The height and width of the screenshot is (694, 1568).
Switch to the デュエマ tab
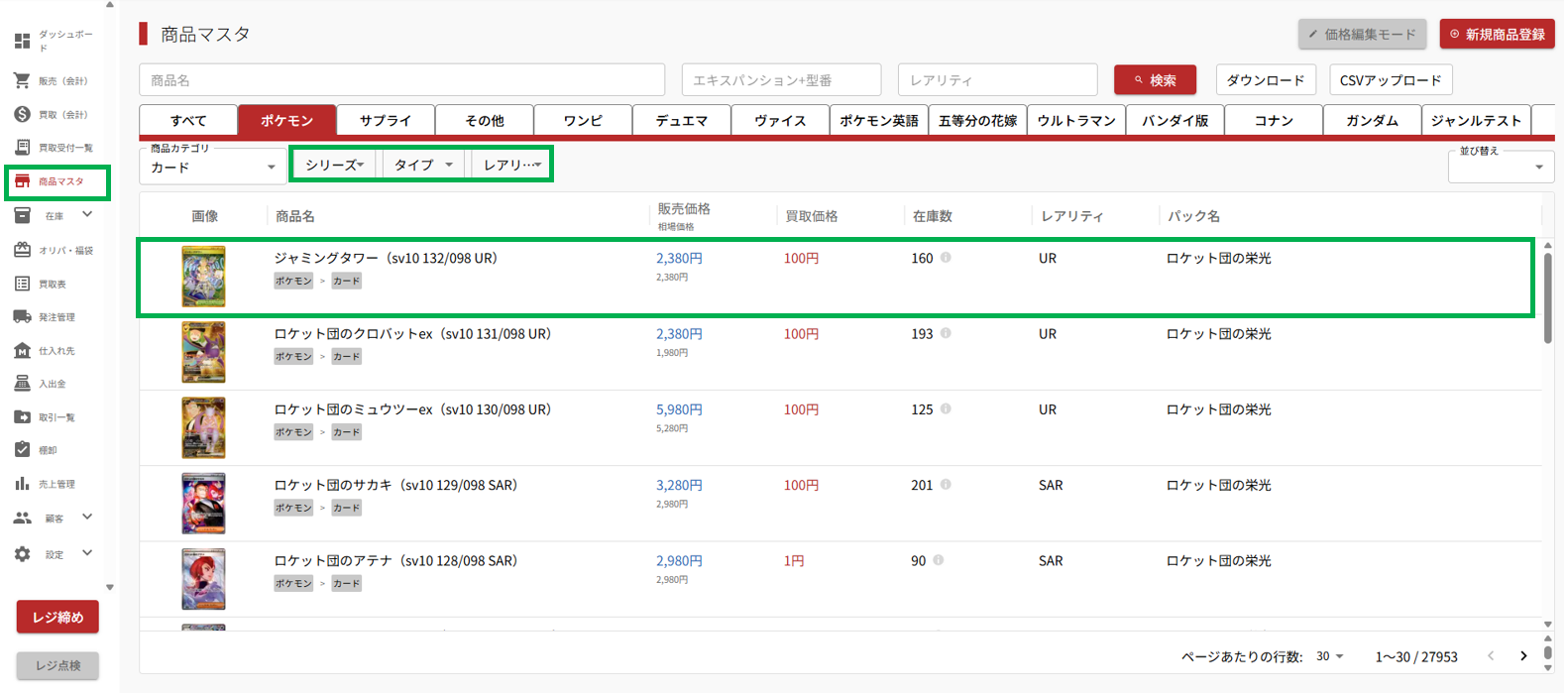point(682,120)
